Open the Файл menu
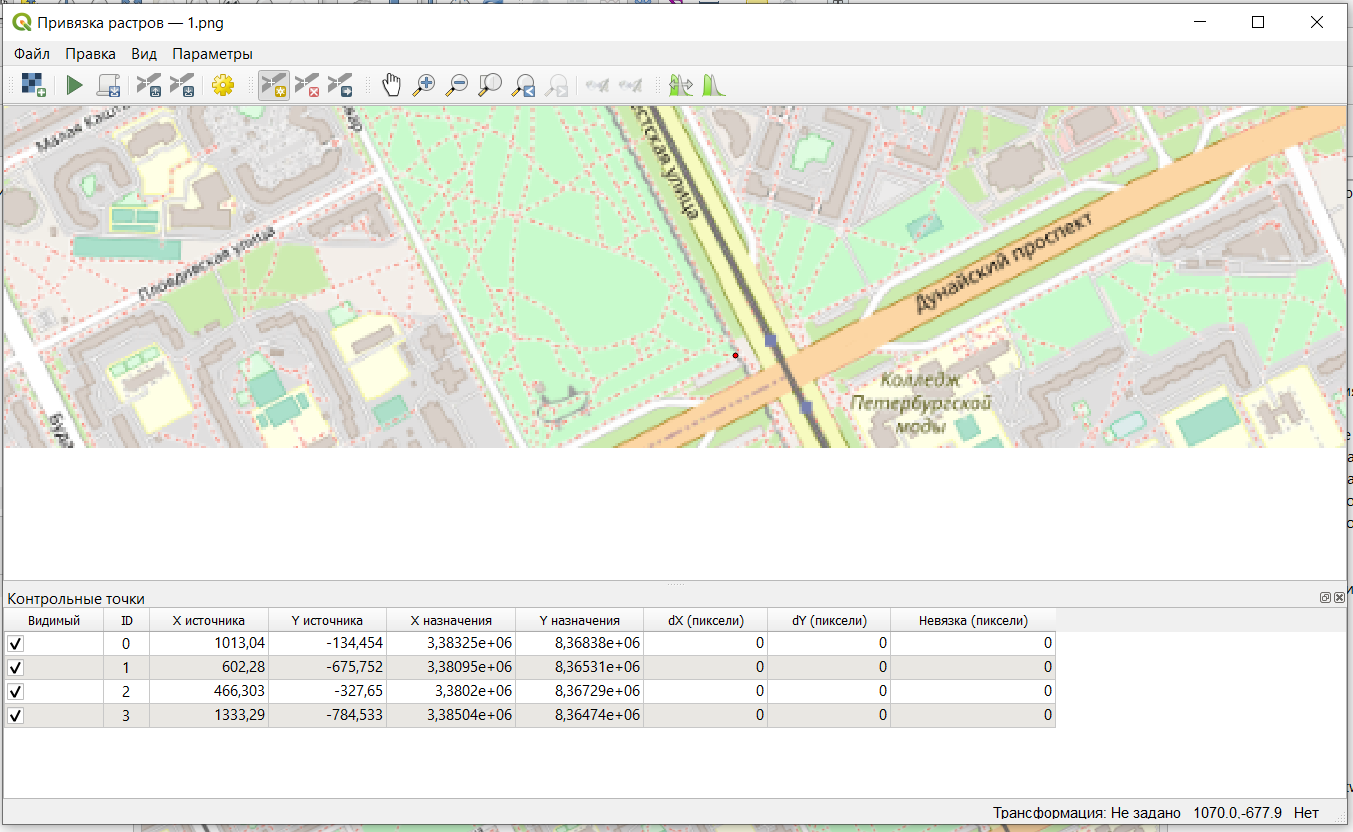This screenshot has width=1353, height=832. [32, 54]
